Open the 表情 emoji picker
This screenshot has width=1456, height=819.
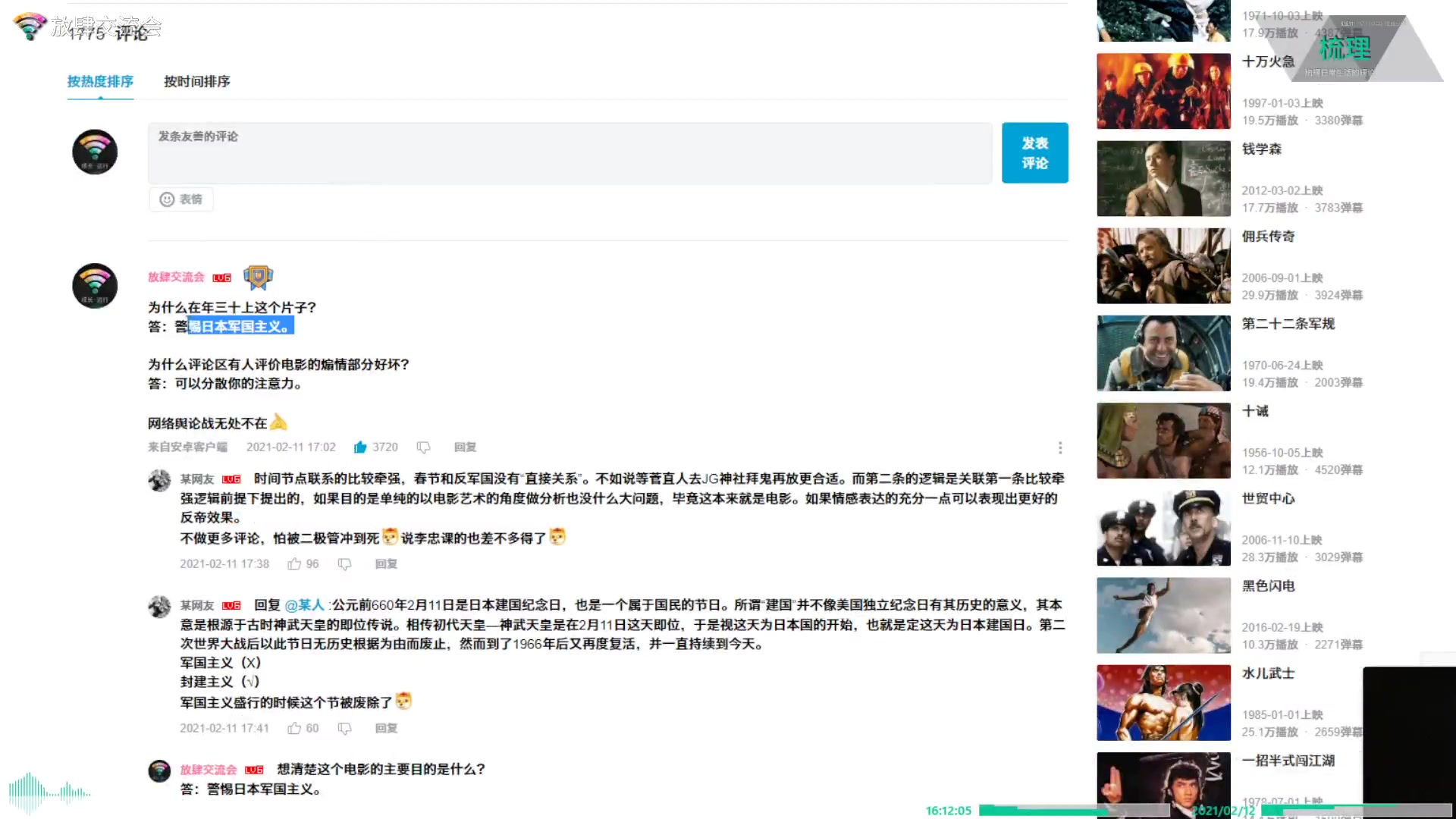(x=181, y=199)
